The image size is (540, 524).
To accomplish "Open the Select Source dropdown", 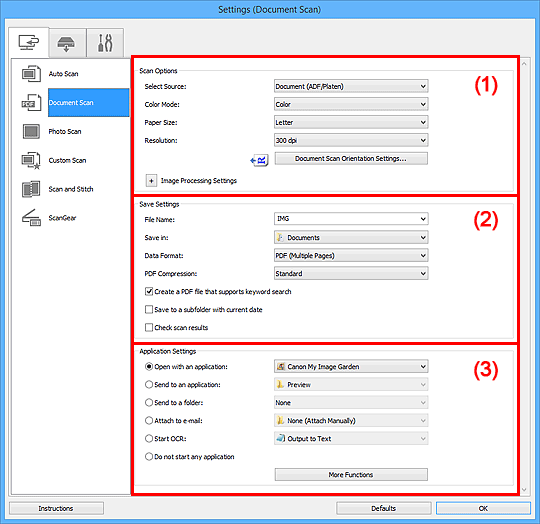I will click(x=351, y=86).
